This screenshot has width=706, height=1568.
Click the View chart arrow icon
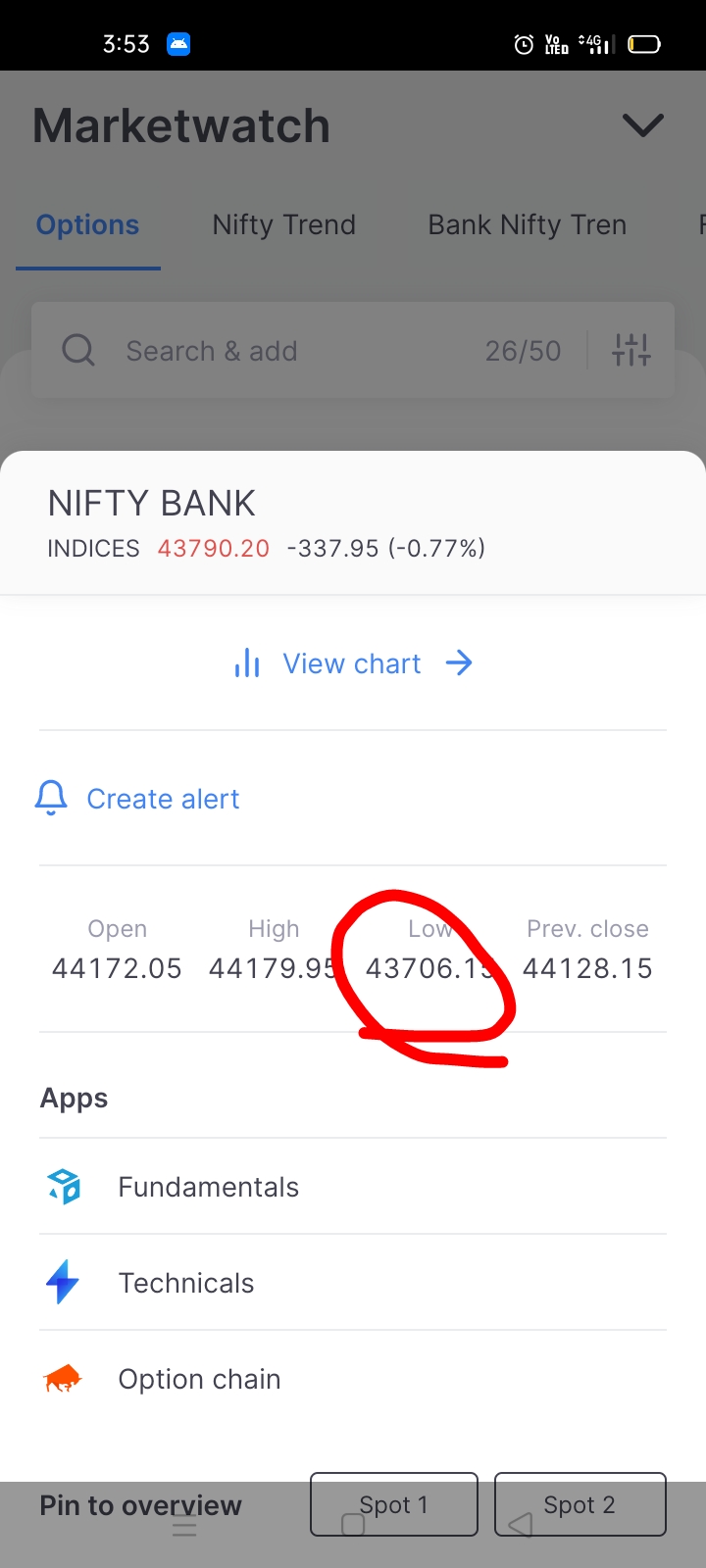tap(459, 663)
